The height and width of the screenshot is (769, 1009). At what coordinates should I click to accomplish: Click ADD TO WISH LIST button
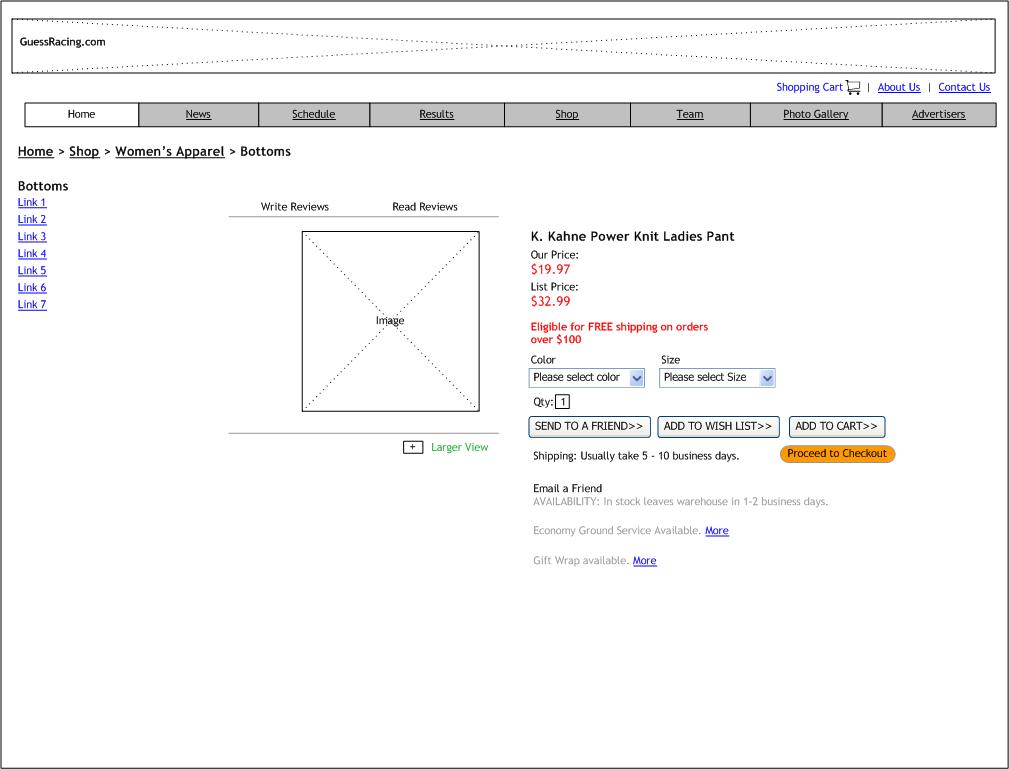coord(718,427)
